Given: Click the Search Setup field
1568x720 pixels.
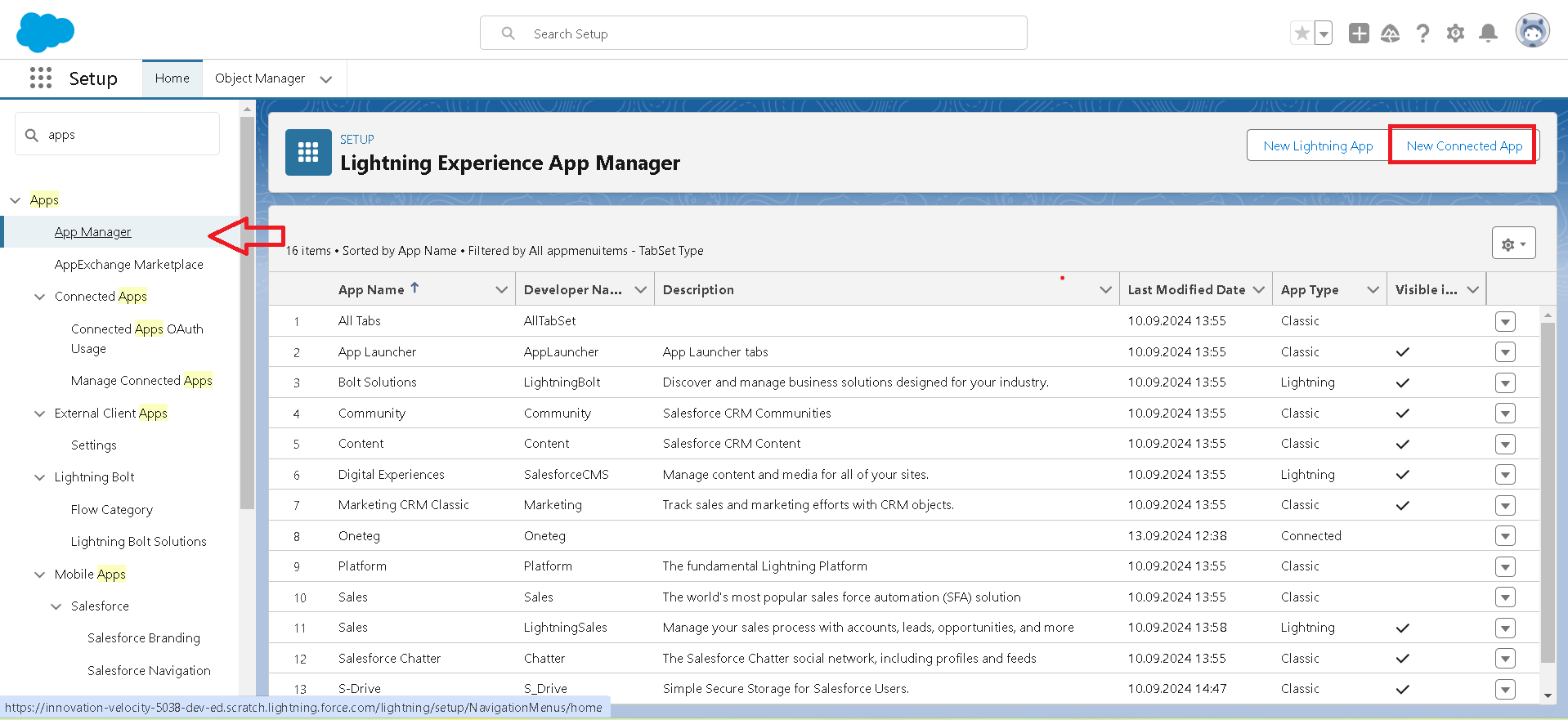Looking at the screenshot, I should pyautogui.click(x=752, y=34).
